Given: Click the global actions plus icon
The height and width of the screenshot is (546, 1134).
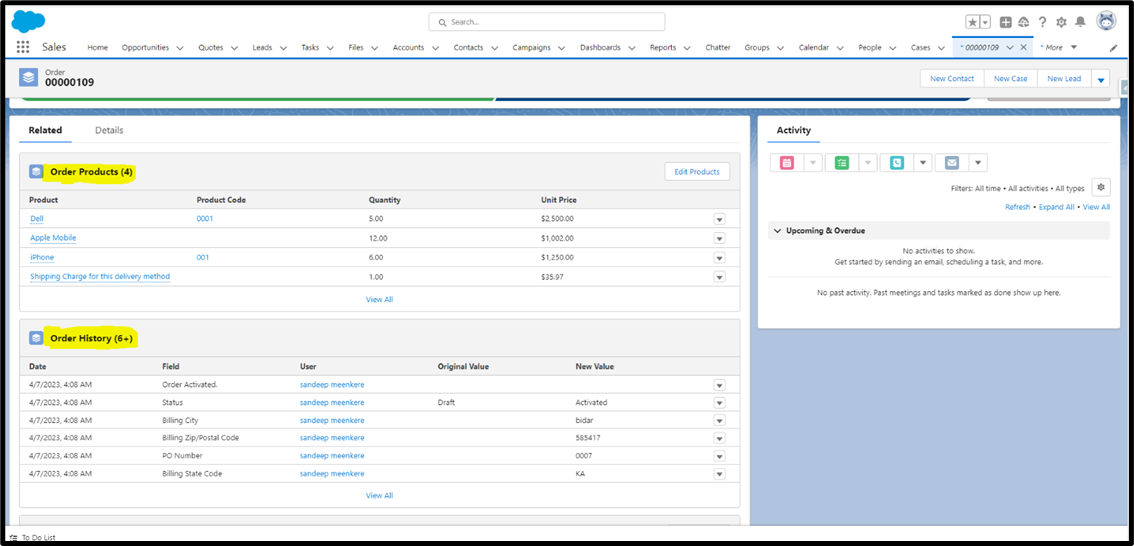Looking at the screenshot, I should pyautogui.click(x=1006, y=22).
